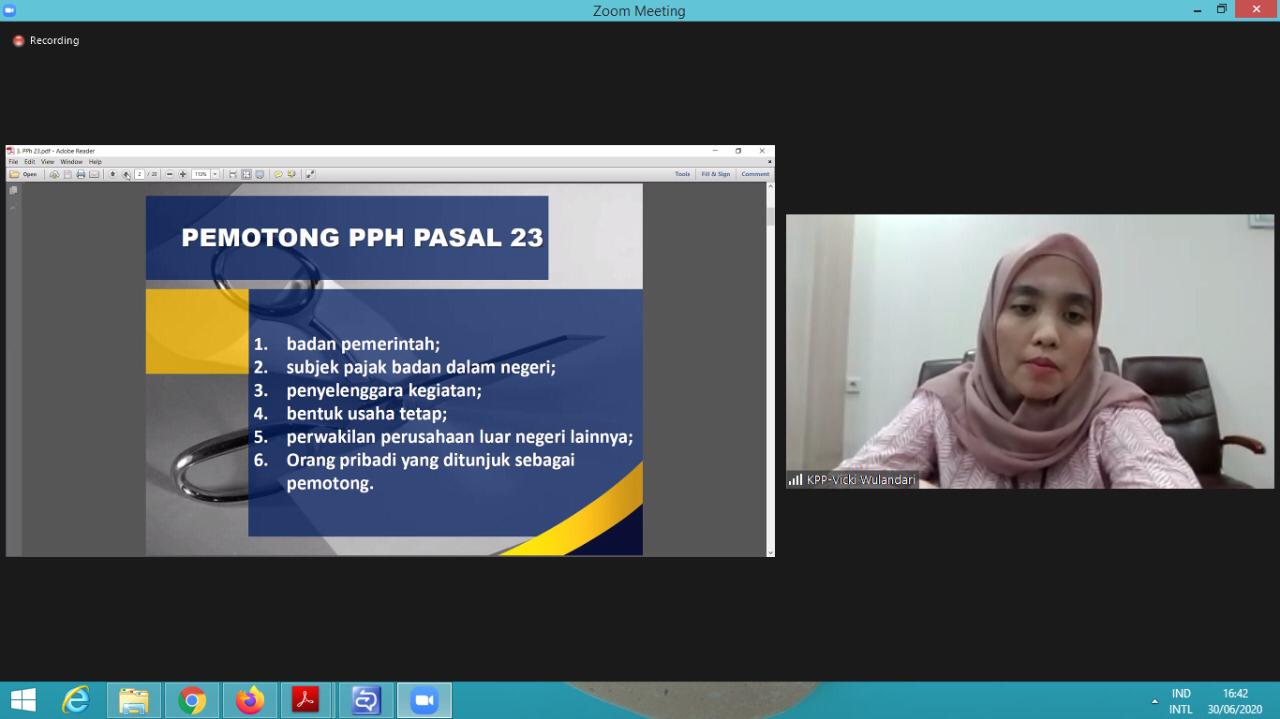Click the page number input field
The height and width of the screenshot is (719, 1280).
coord(140,174)
